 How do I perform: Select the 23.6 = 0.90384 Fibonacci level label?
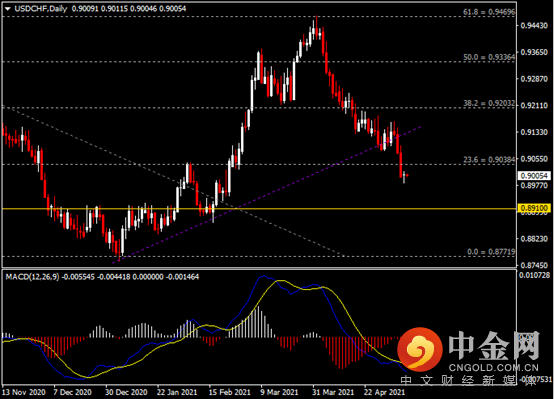[489, 160]
